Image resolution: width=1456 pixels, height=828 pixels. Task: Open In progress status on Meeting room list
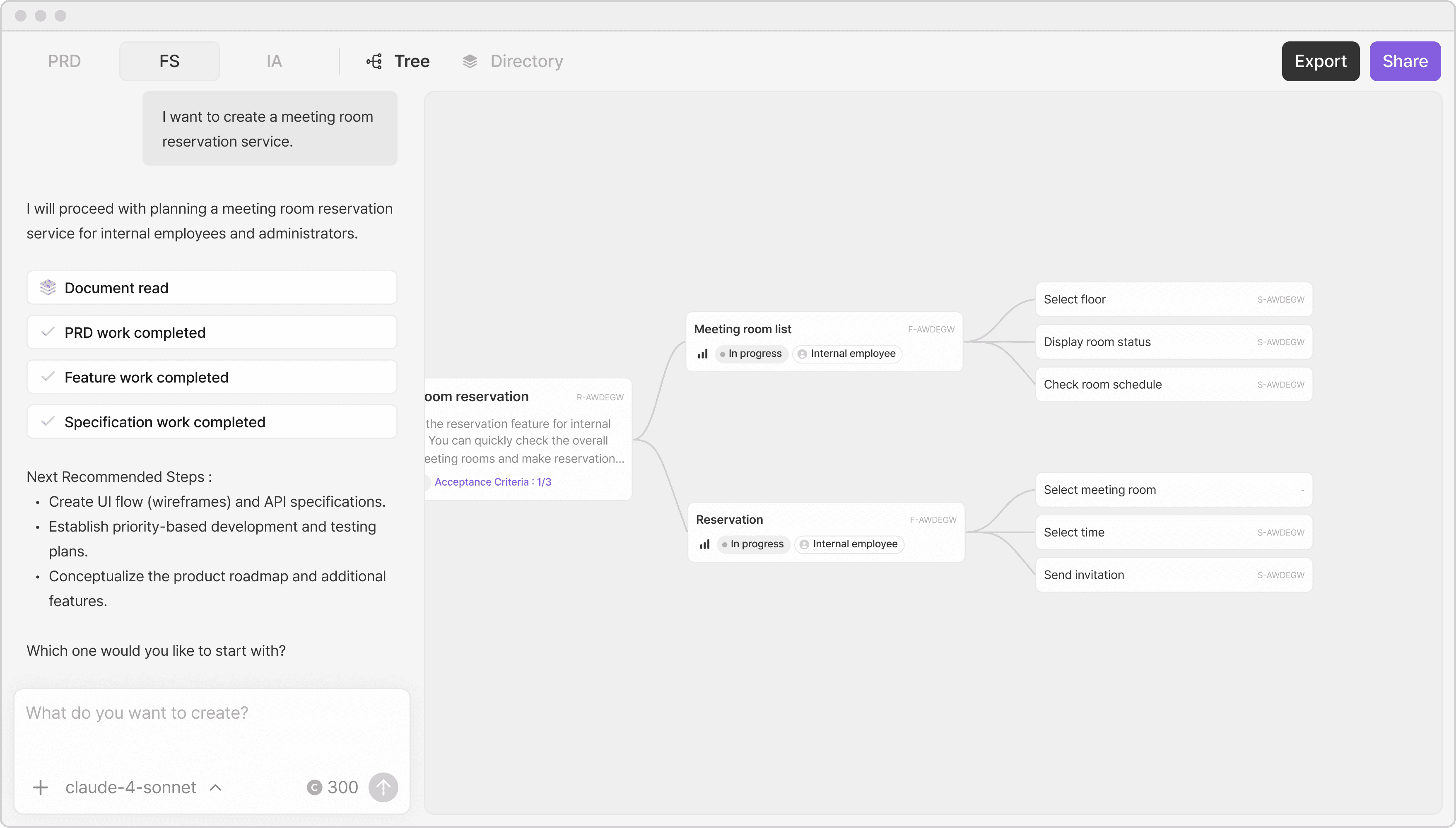[751, 354]
